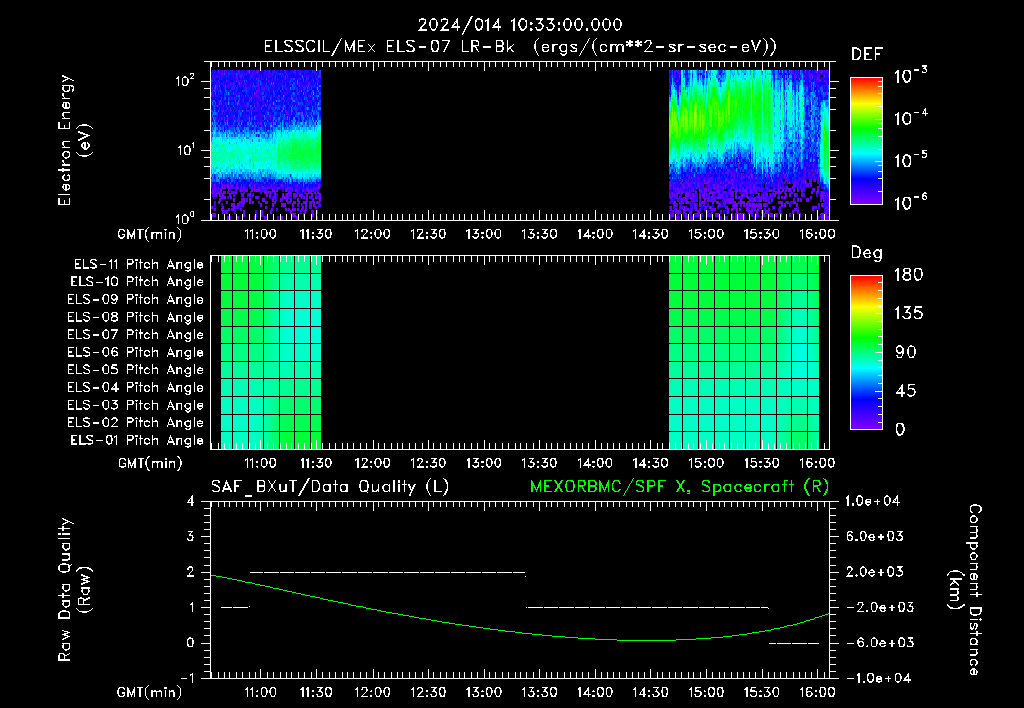This screenshot has width=1024, height=708.
Task: Click the plot timestamp title 2024/014 10:33:00.000
Action: [x=520, y=25]
